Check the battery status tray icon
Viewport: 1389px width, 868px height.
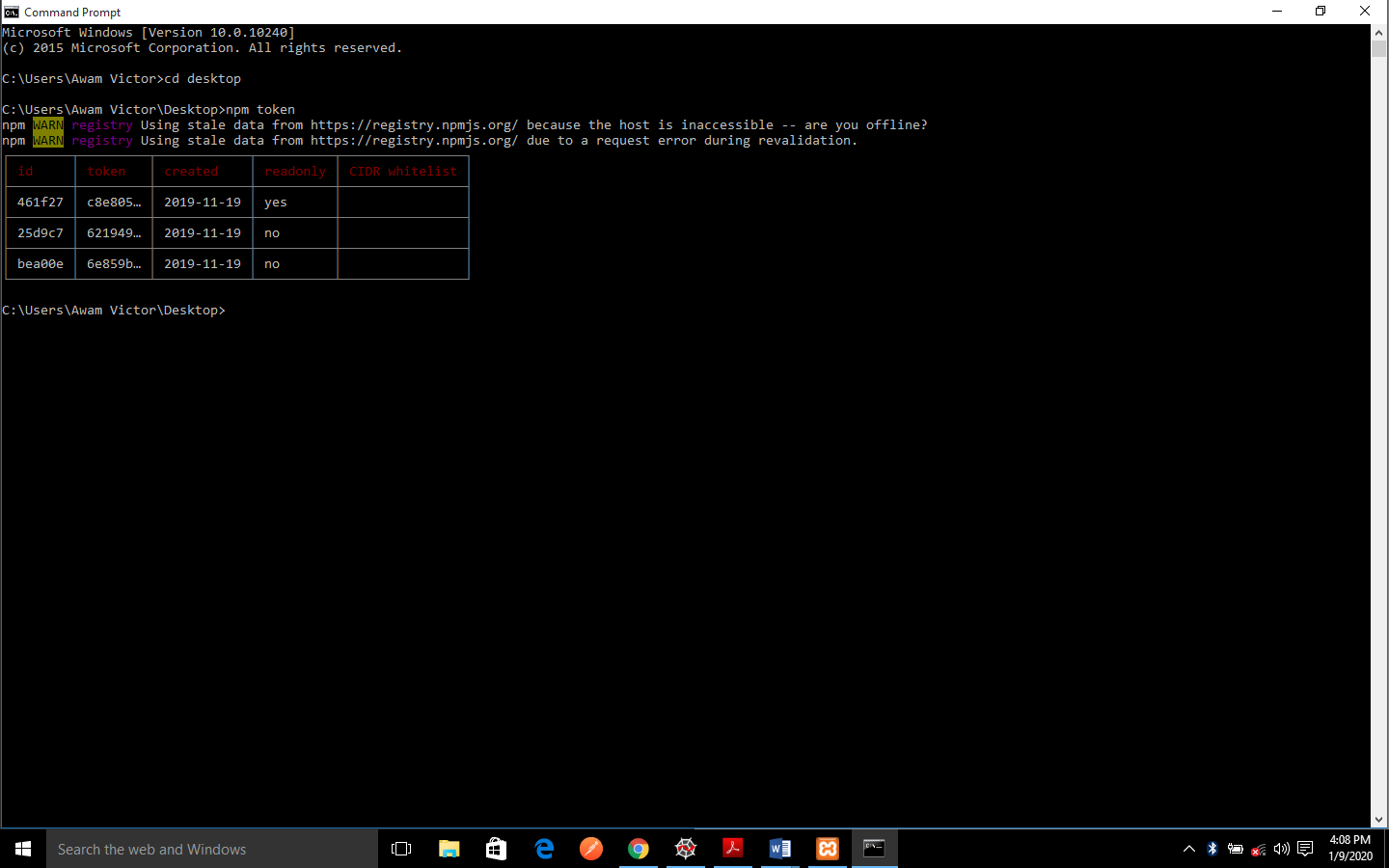tap(1236, 849)
